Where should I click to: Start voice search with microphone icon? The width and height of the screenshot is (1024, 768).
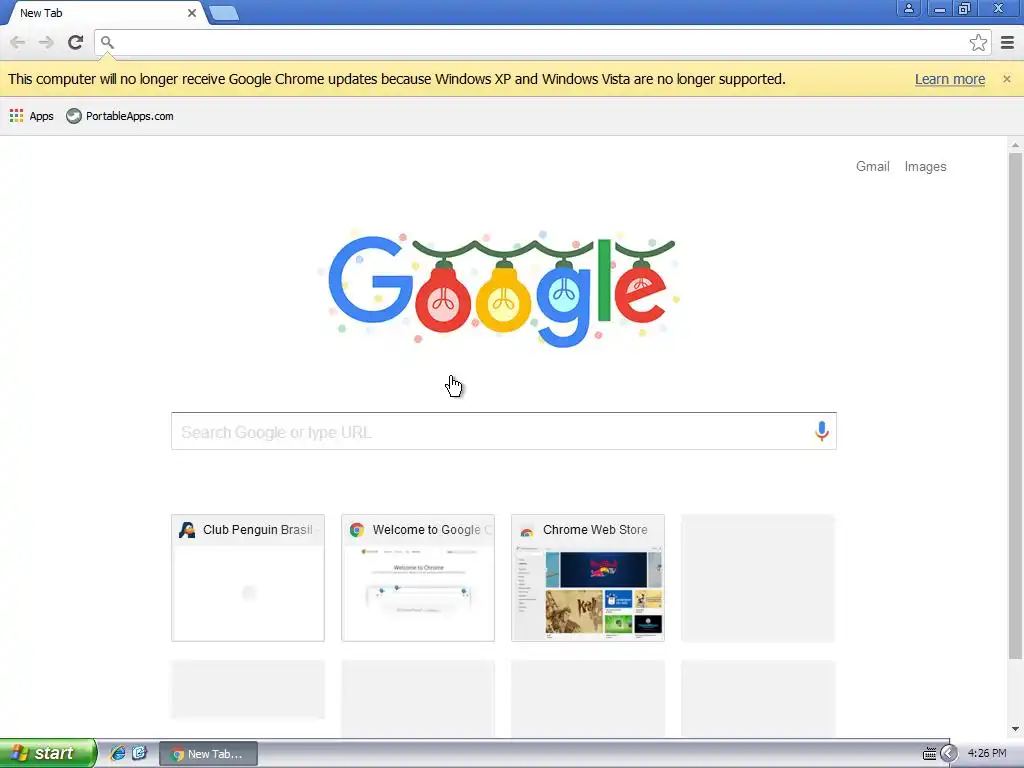[x=822, y=431]
